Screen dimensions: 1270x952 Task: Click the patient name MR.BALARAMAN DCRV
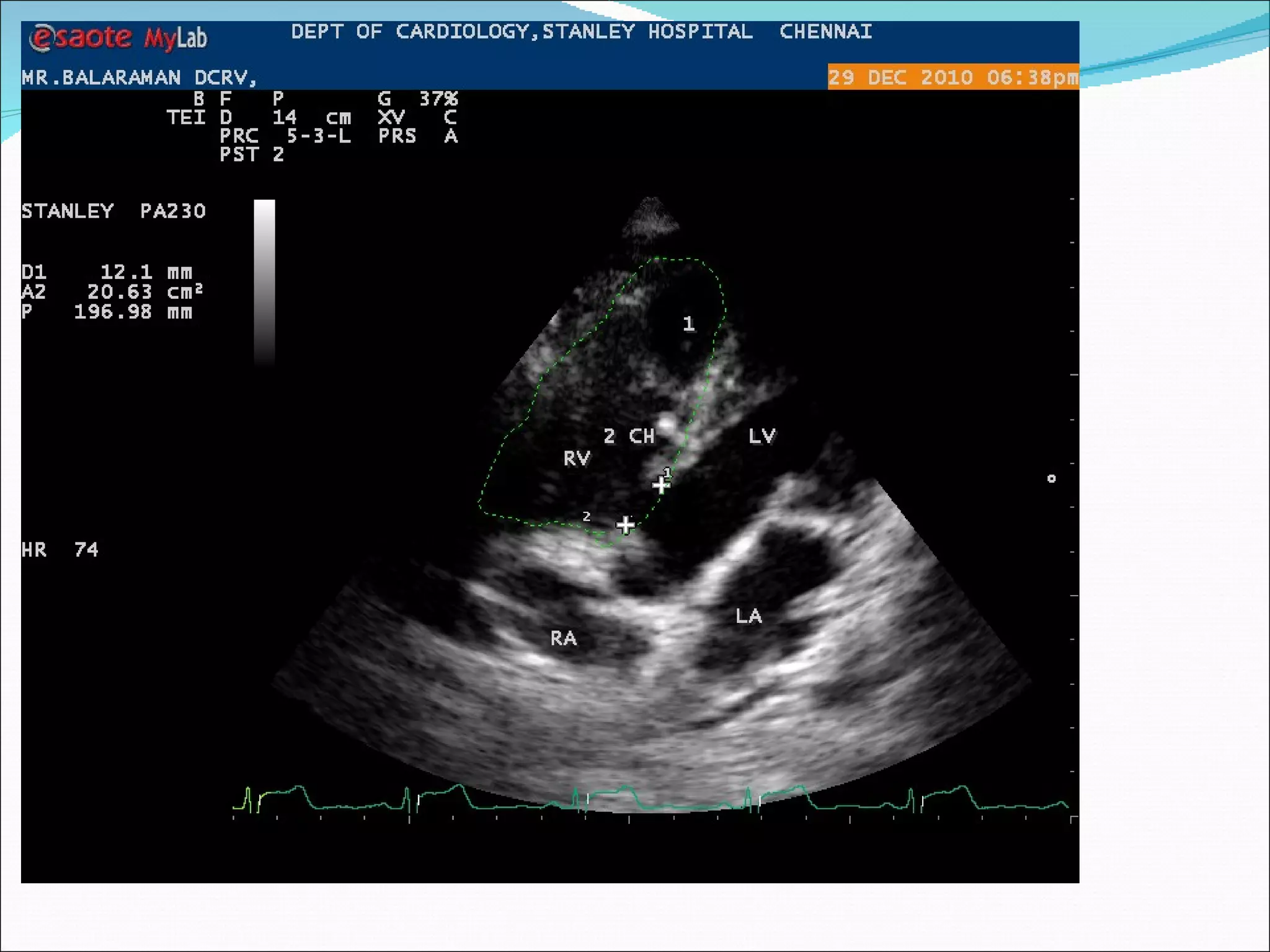coord(139,77)
